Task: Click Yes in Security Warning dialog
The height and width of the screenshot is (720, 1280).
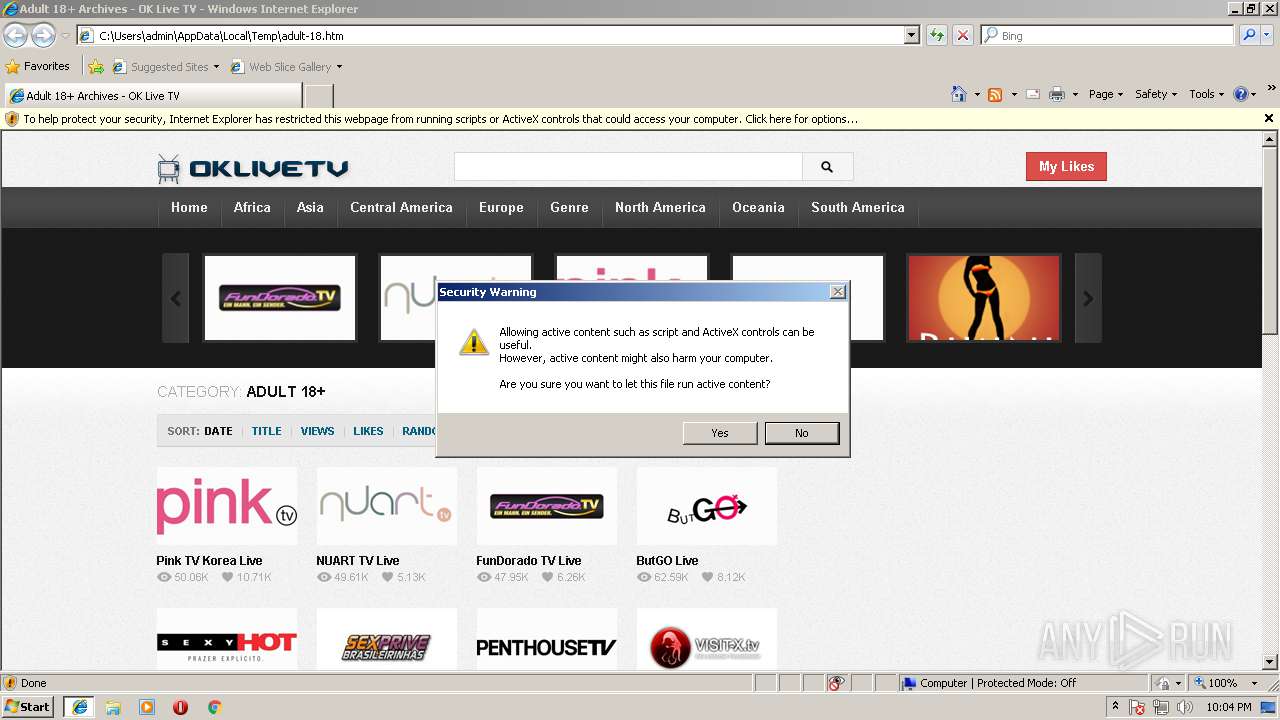Action: [720, 433]
